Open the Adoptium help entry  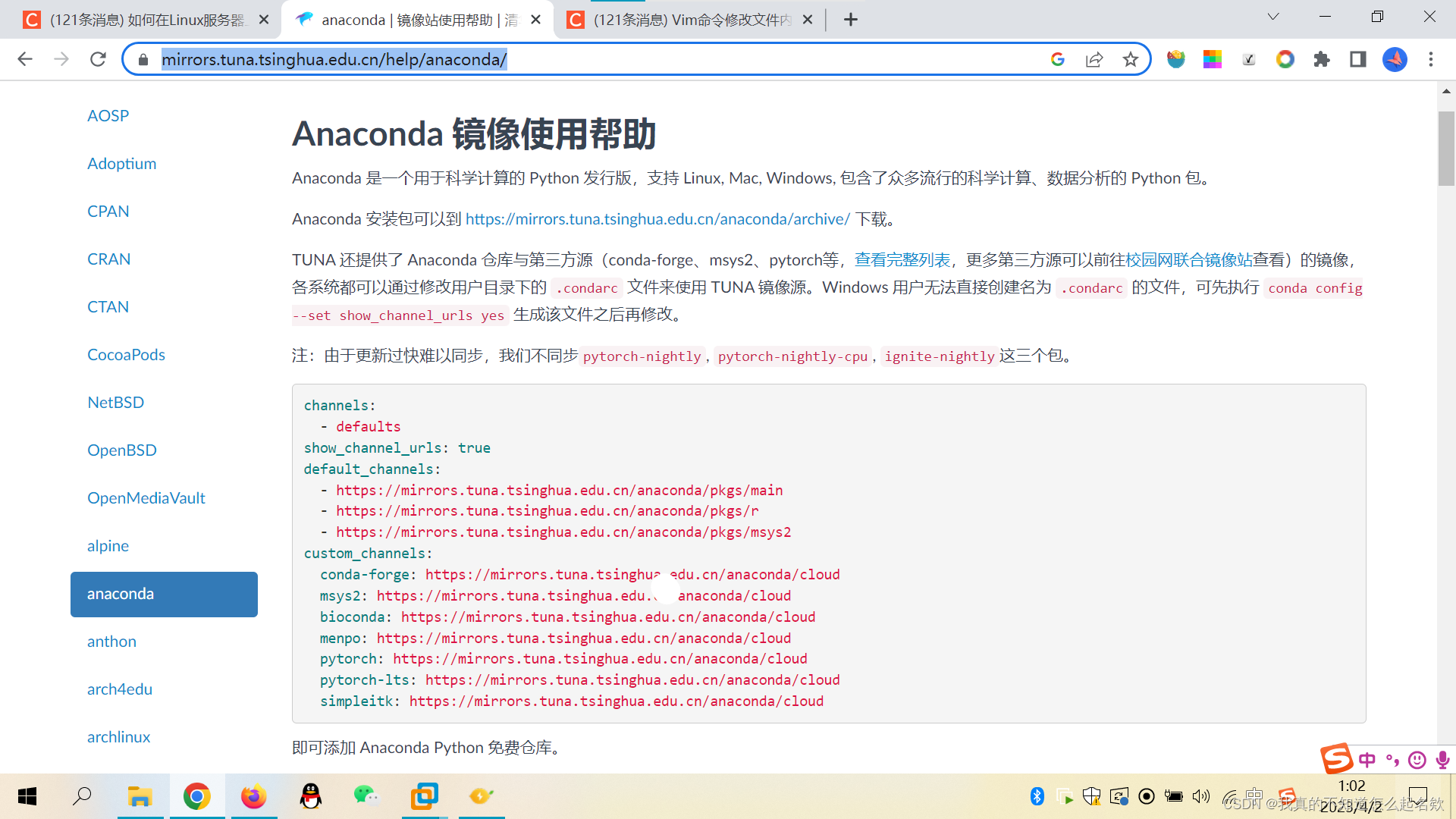pos(121,163)
